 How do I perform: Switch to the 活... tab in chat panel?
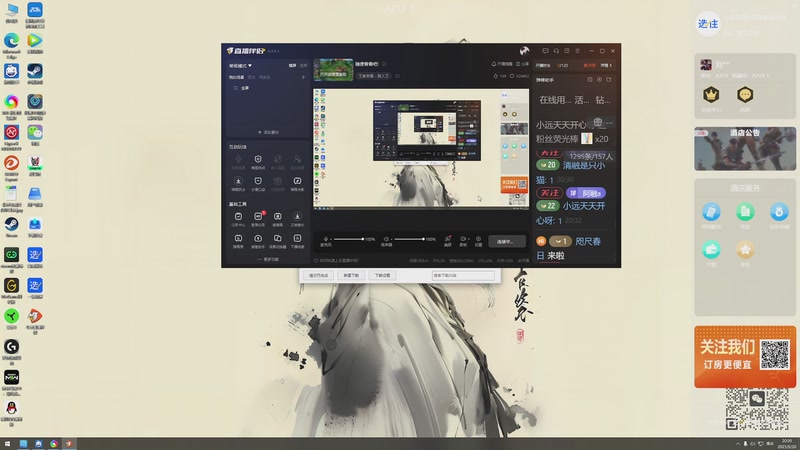point(582,100)
